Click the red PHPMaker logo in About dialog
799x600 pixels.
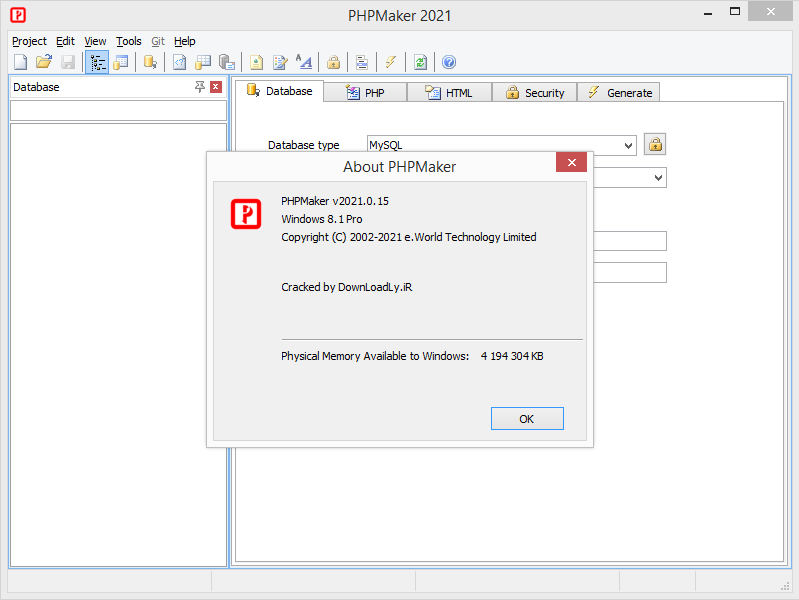[x=246, y=214]
